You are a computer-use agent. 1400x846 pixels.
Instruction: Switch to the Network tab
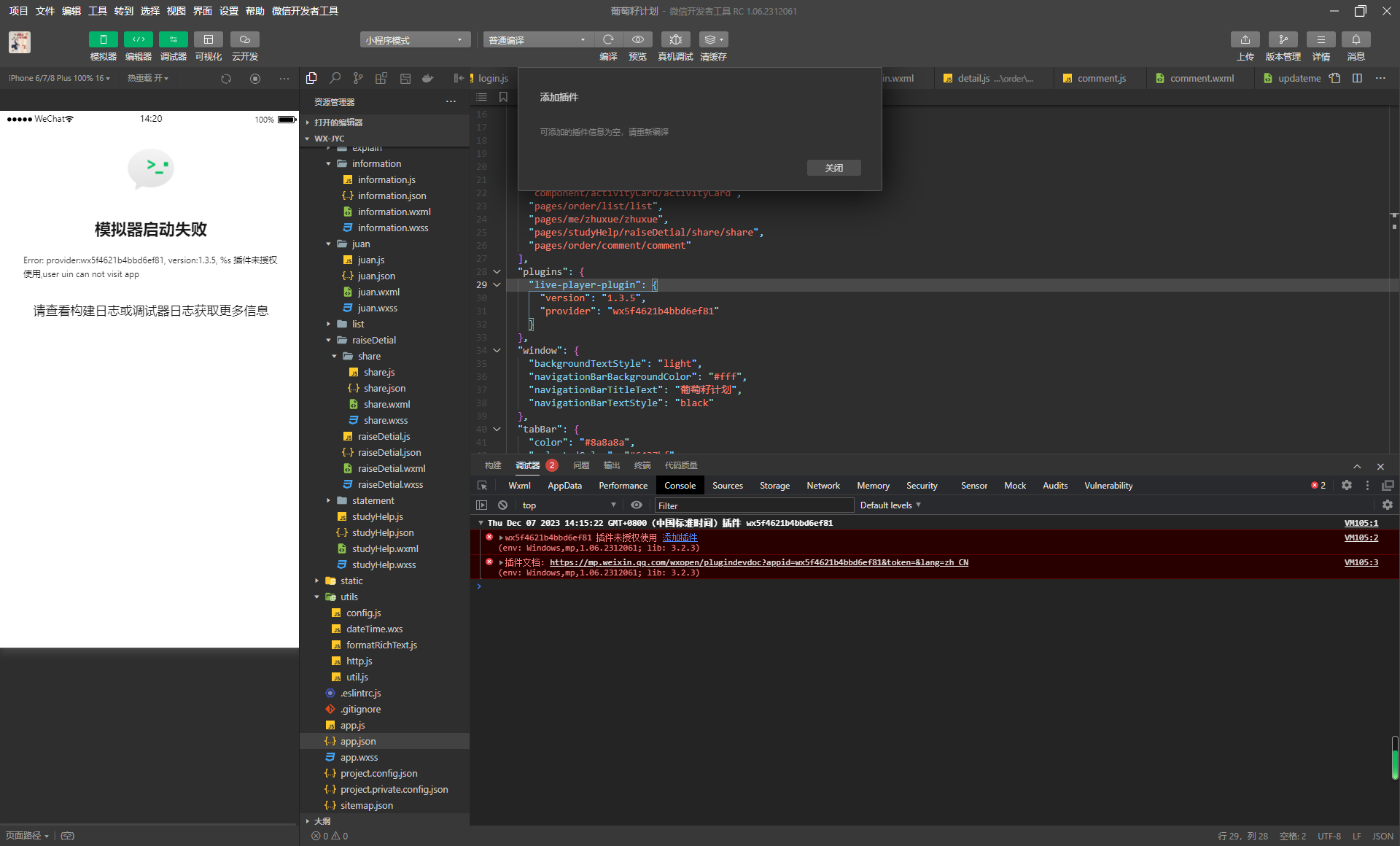tap(822, 485)
